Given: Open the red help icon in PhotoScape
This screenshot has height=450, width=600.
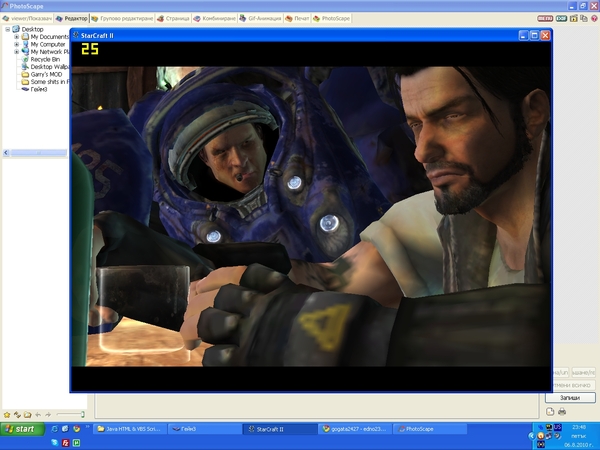Looking at the screenshot, I should [595, 18].
